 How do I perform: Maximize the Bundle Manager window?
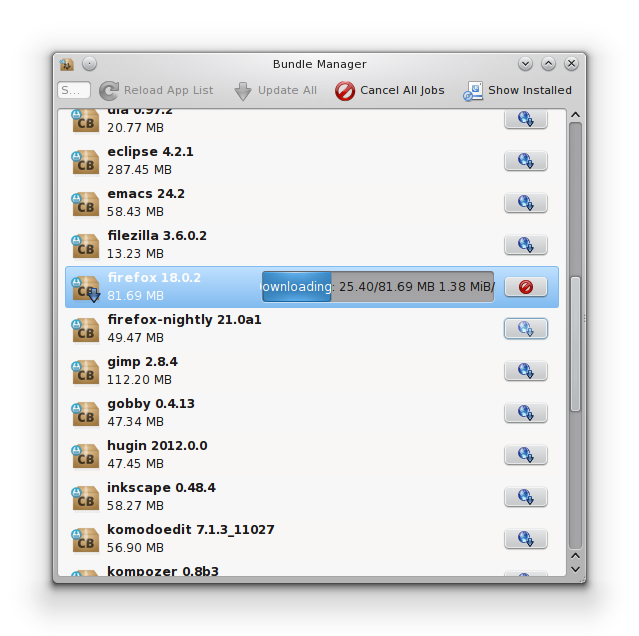tap(549, 64)
